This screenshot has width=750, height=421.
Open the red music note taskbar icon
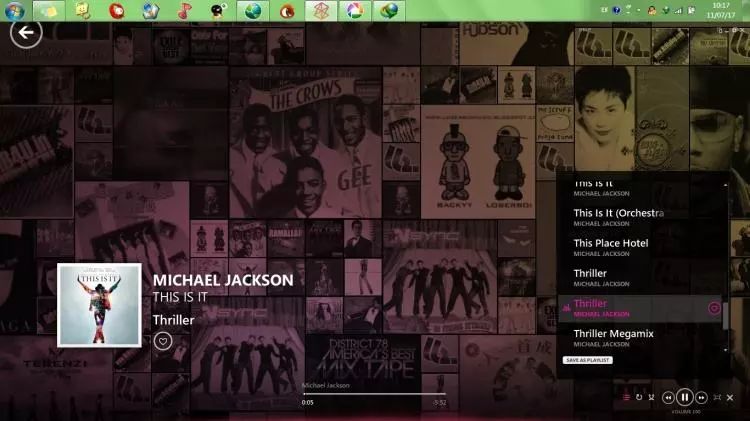coord(184,11)
